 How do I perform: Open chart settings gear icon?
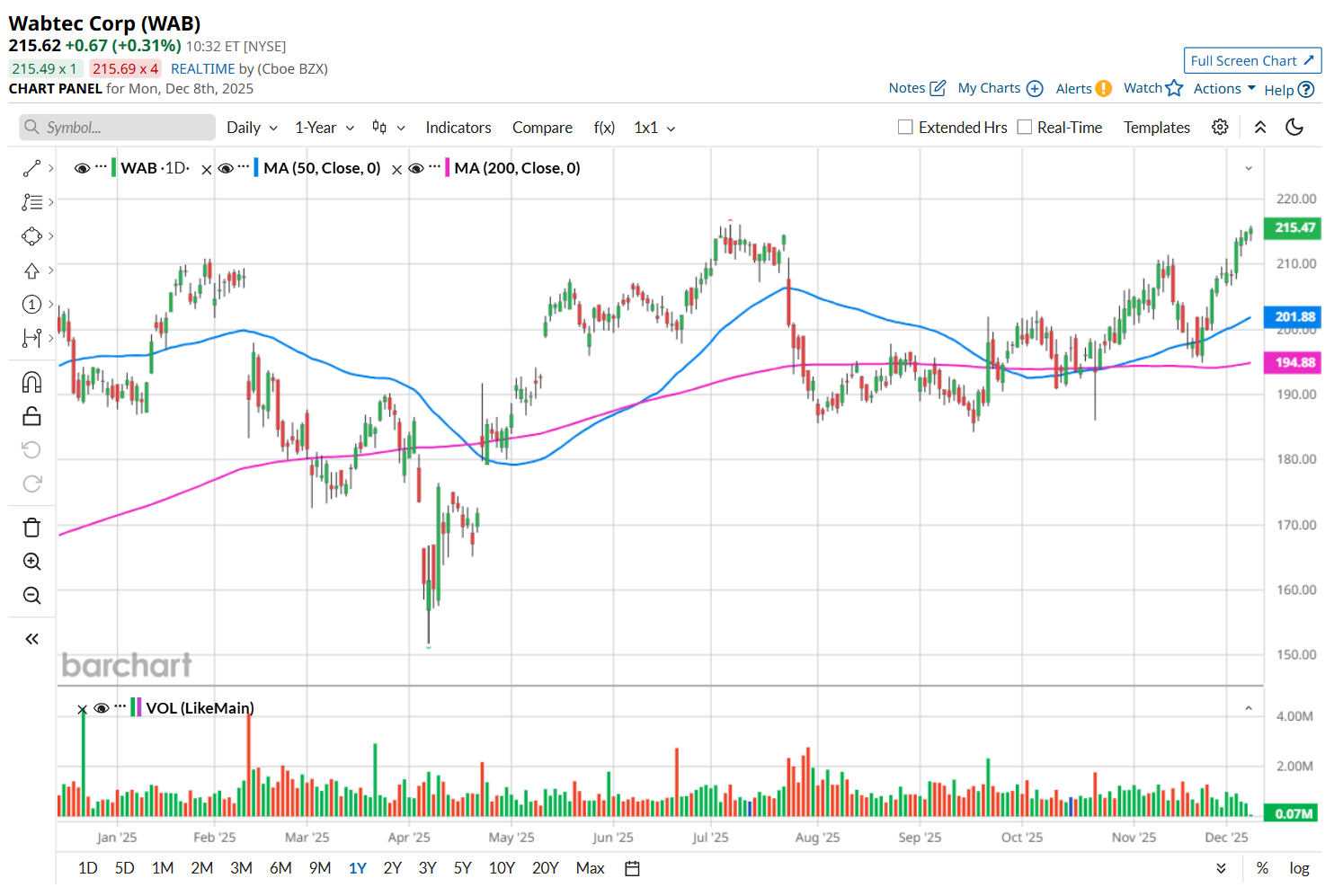click(1220, 127)
